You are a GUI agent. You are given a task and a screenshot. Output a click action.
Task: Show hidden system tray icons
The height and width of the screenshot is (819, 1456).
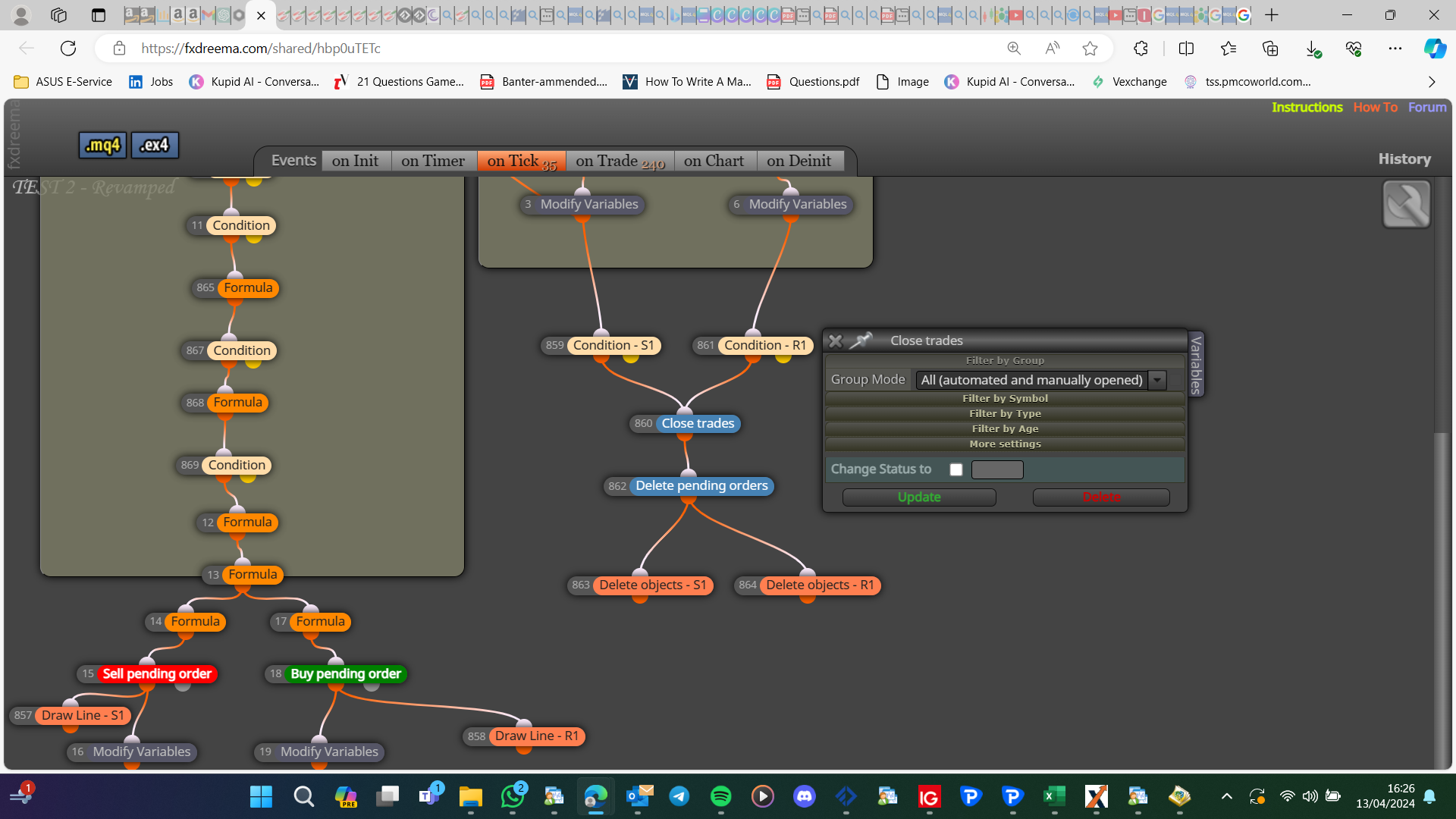(x=1226, y=796)
